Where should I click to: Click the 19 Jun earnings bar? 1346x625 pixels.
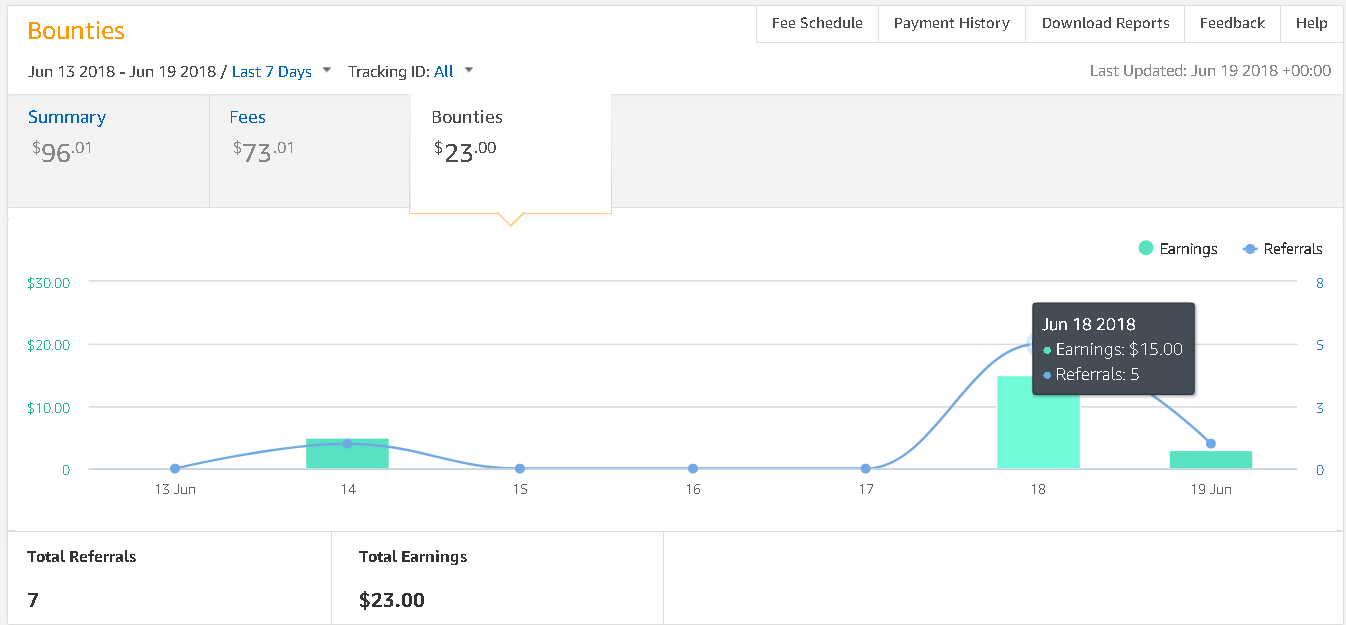[1211, 460]
